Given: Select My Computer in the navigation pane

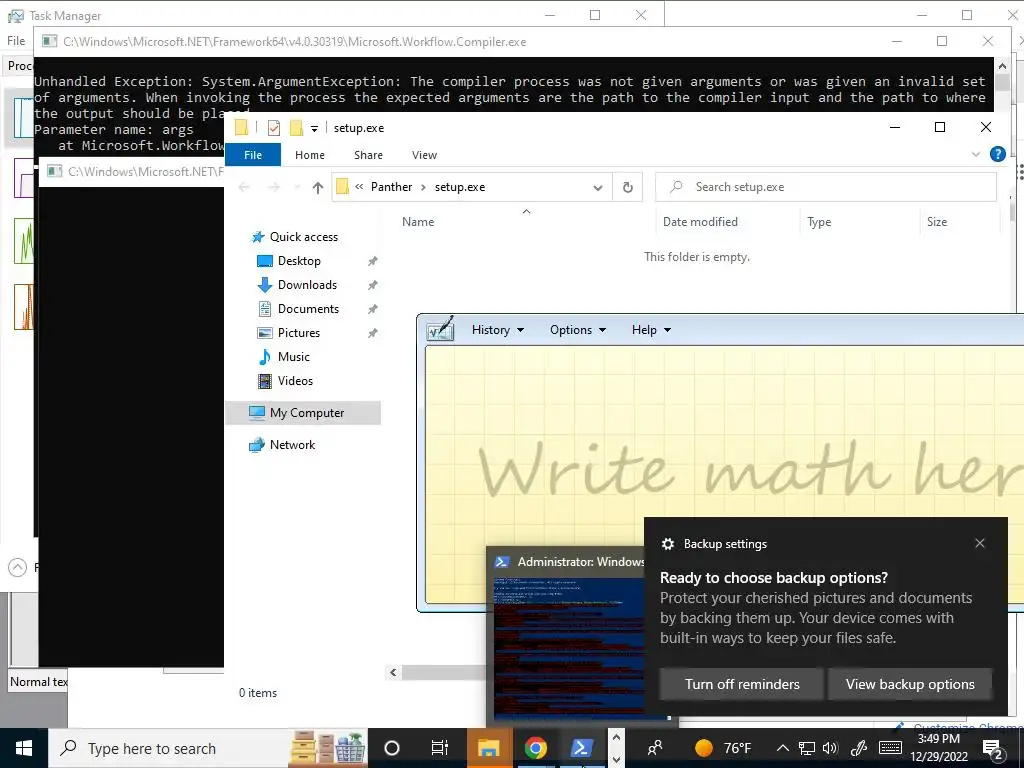Looking at the screenshot, I should click(303, 413).
